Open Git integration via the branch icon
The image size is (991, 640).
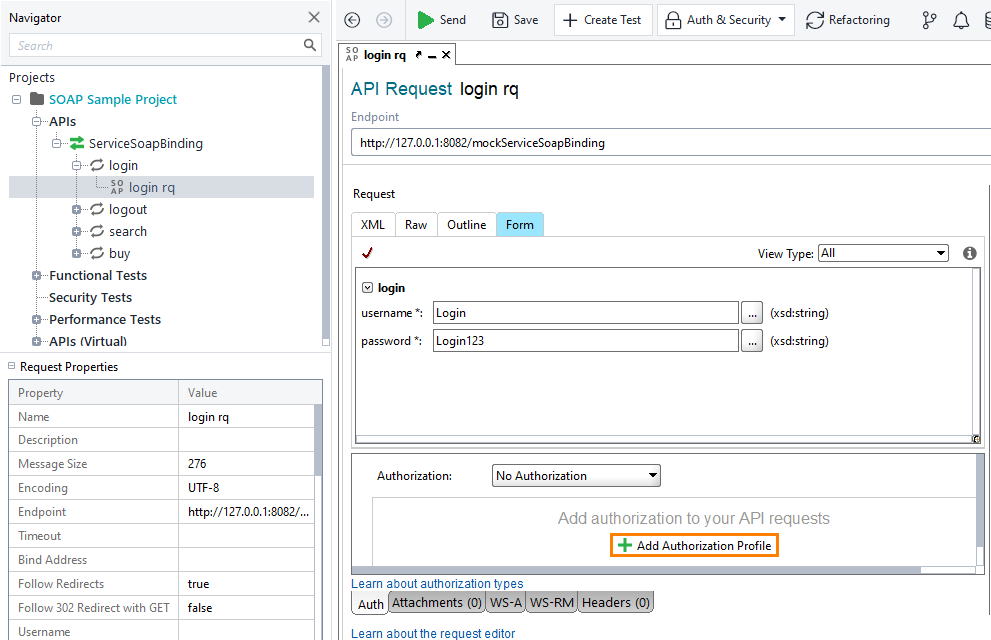[x=929, y=19]
